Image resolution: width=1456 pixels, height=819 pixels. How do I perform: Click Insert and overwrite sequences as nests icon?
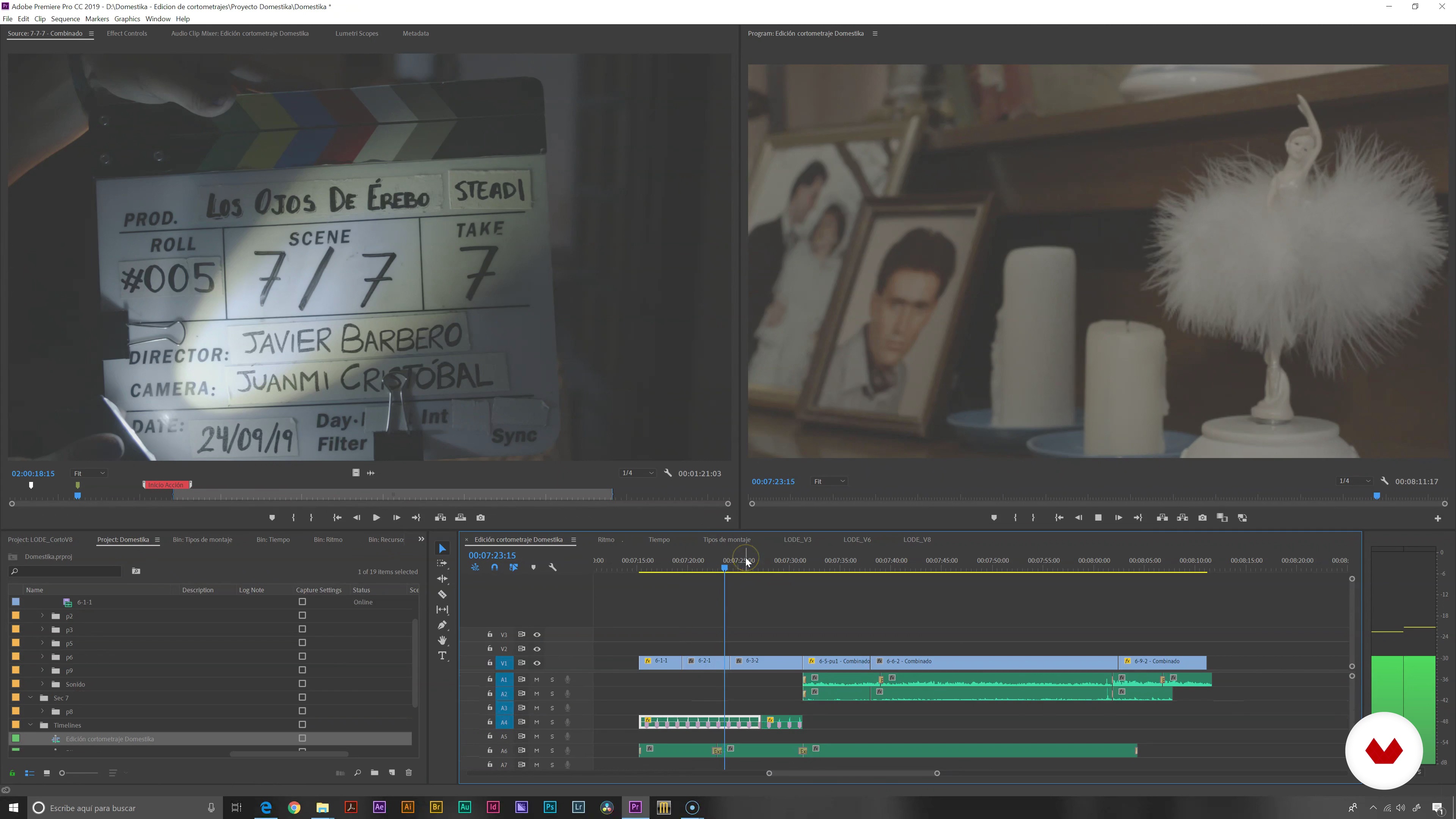(x=475, y=567)
